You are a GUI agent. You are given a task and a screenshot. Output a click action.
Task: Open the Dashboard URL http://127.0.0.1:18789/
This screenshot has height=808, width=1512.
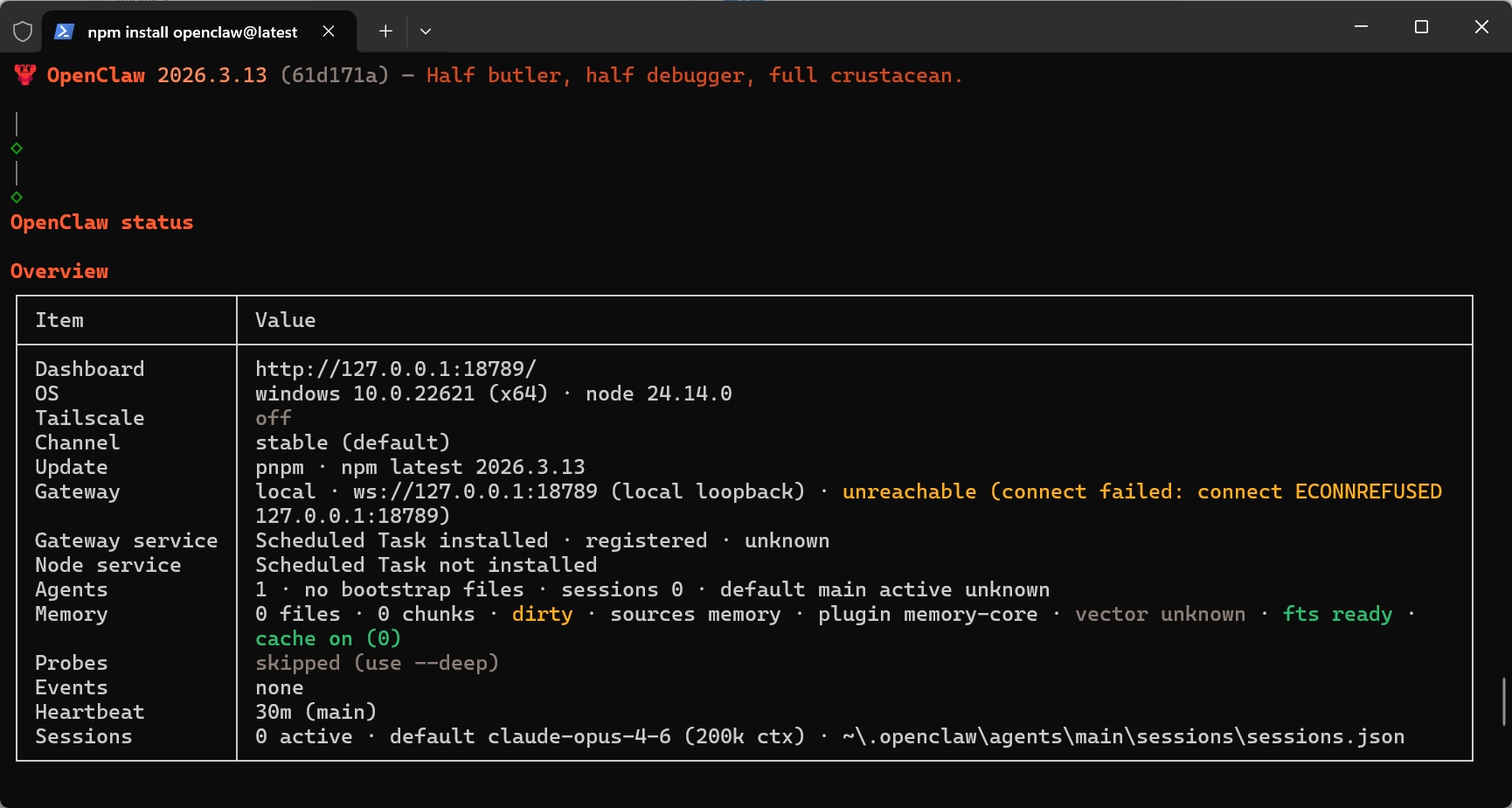[395, 369]
